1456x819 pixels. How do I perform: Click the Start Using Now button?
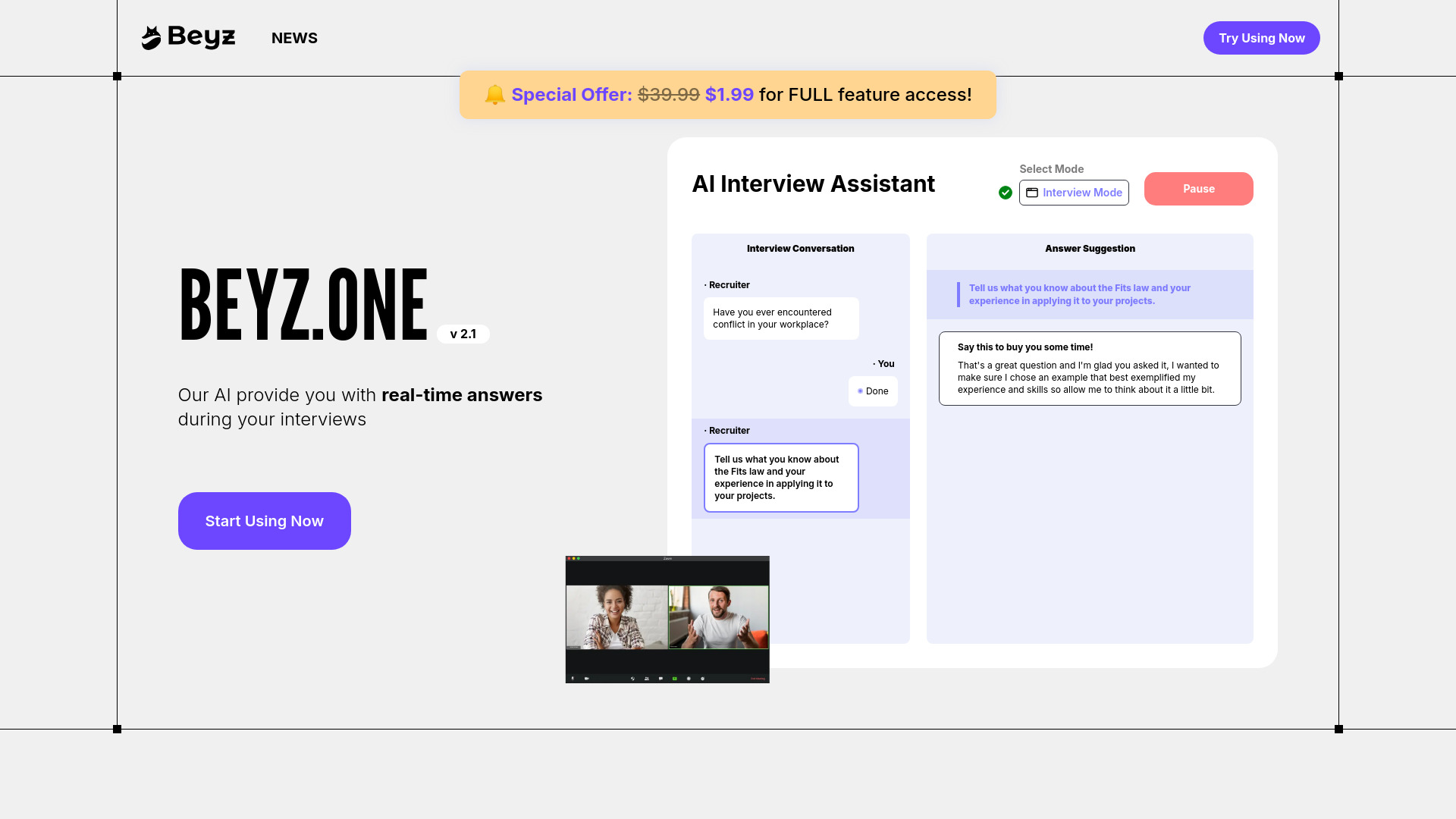(x=264, y=521)
